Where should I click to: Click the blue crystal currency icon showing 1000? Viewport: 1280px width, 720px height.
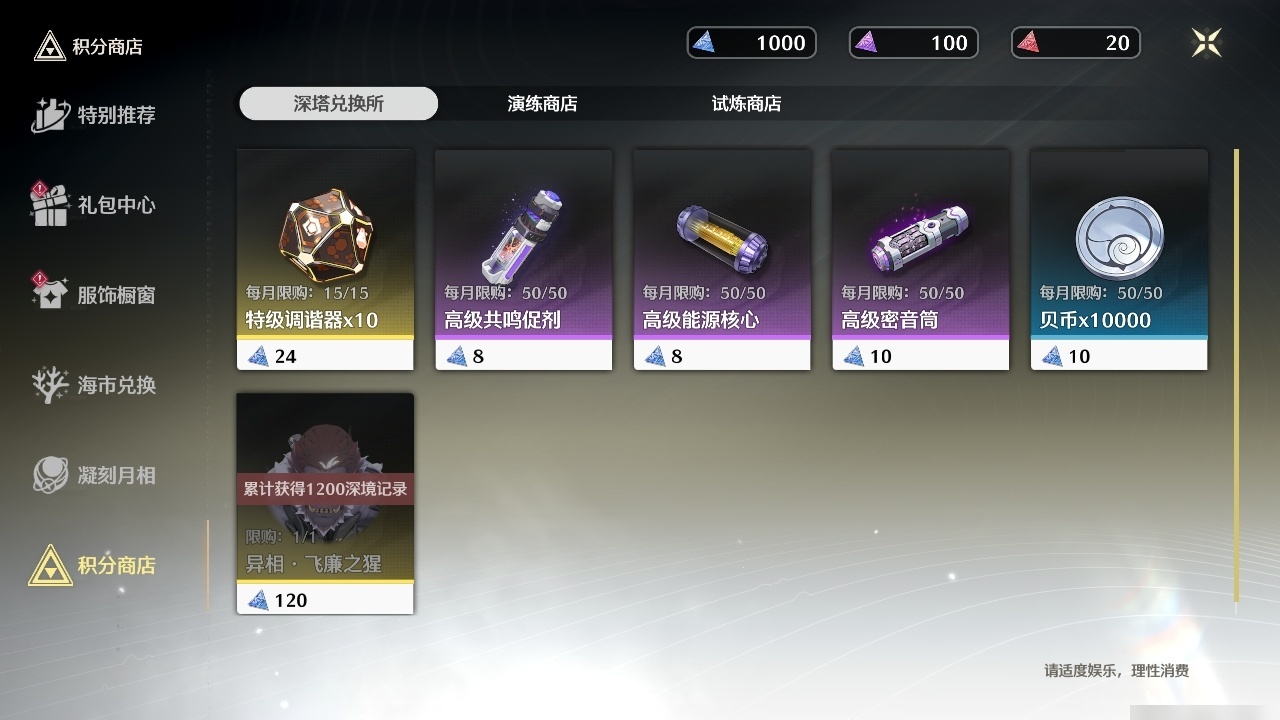(705, 42)
